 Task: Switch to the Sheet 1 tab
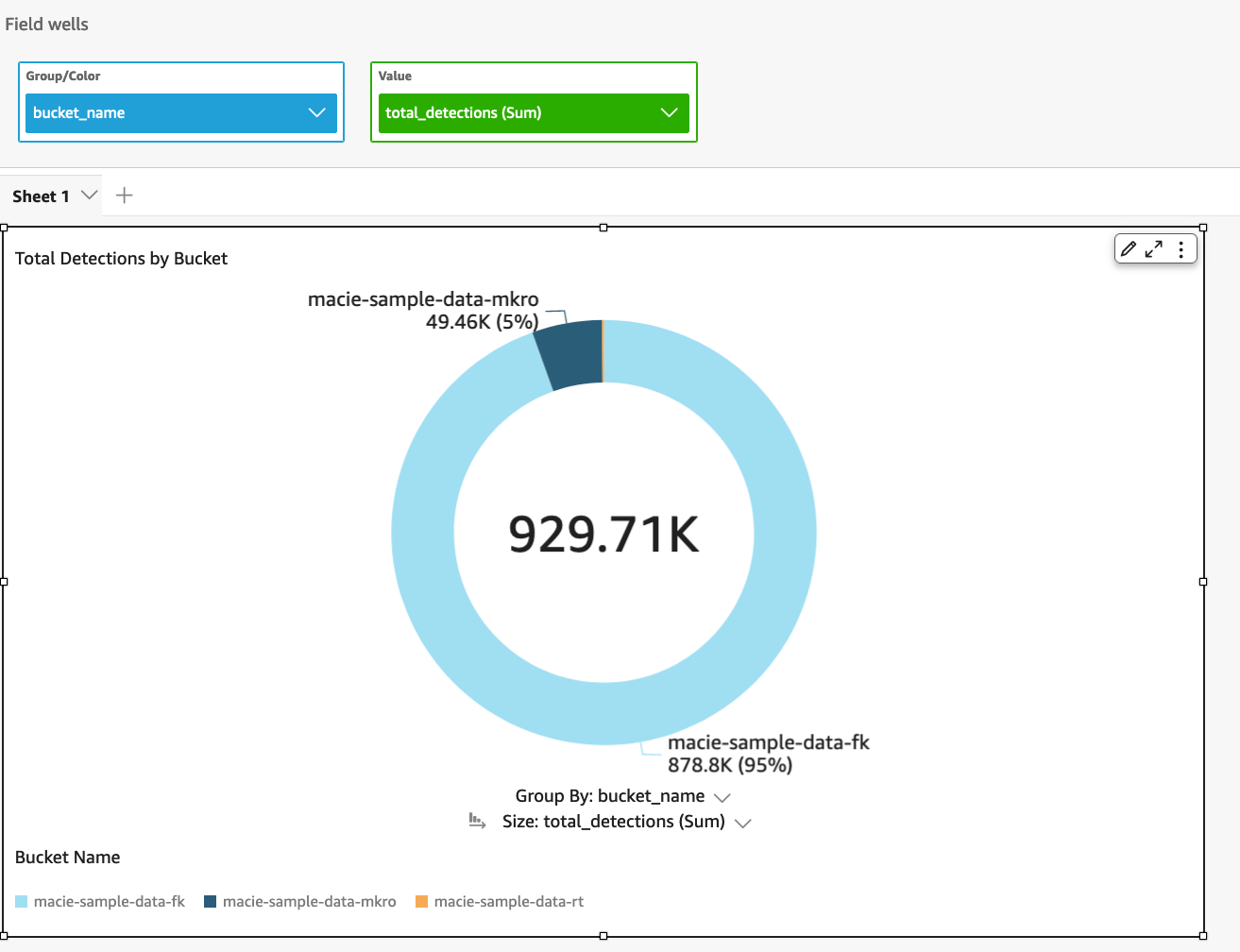click(x=40, y=195)
